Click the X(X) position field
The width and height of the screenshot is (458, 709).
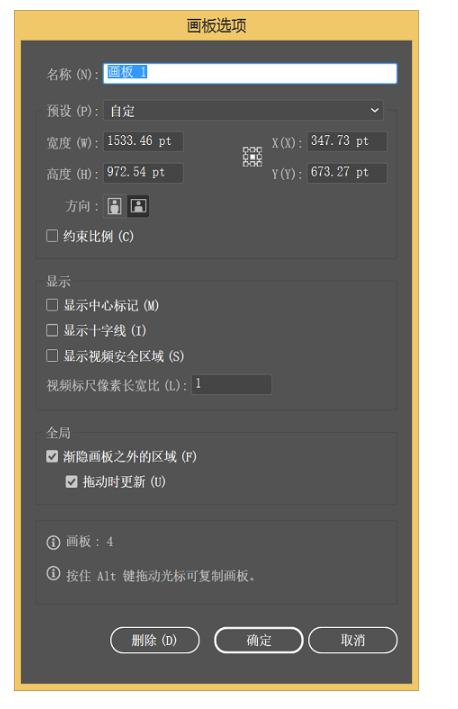tap(347, 141)
